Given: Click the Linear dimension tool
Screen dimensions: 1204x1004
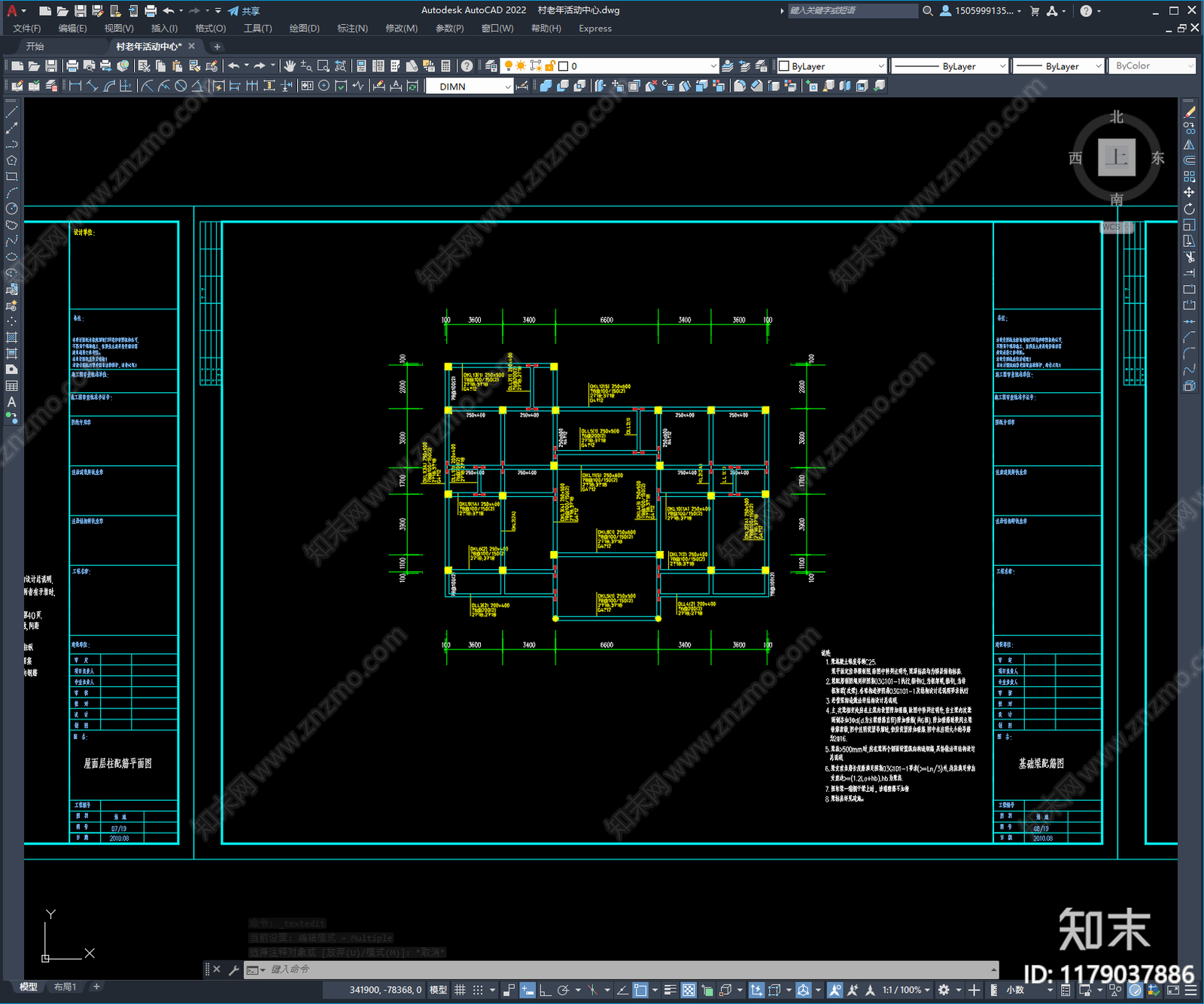Looking at the screenshot, I should pyautogui.click(x=75, y=86).
